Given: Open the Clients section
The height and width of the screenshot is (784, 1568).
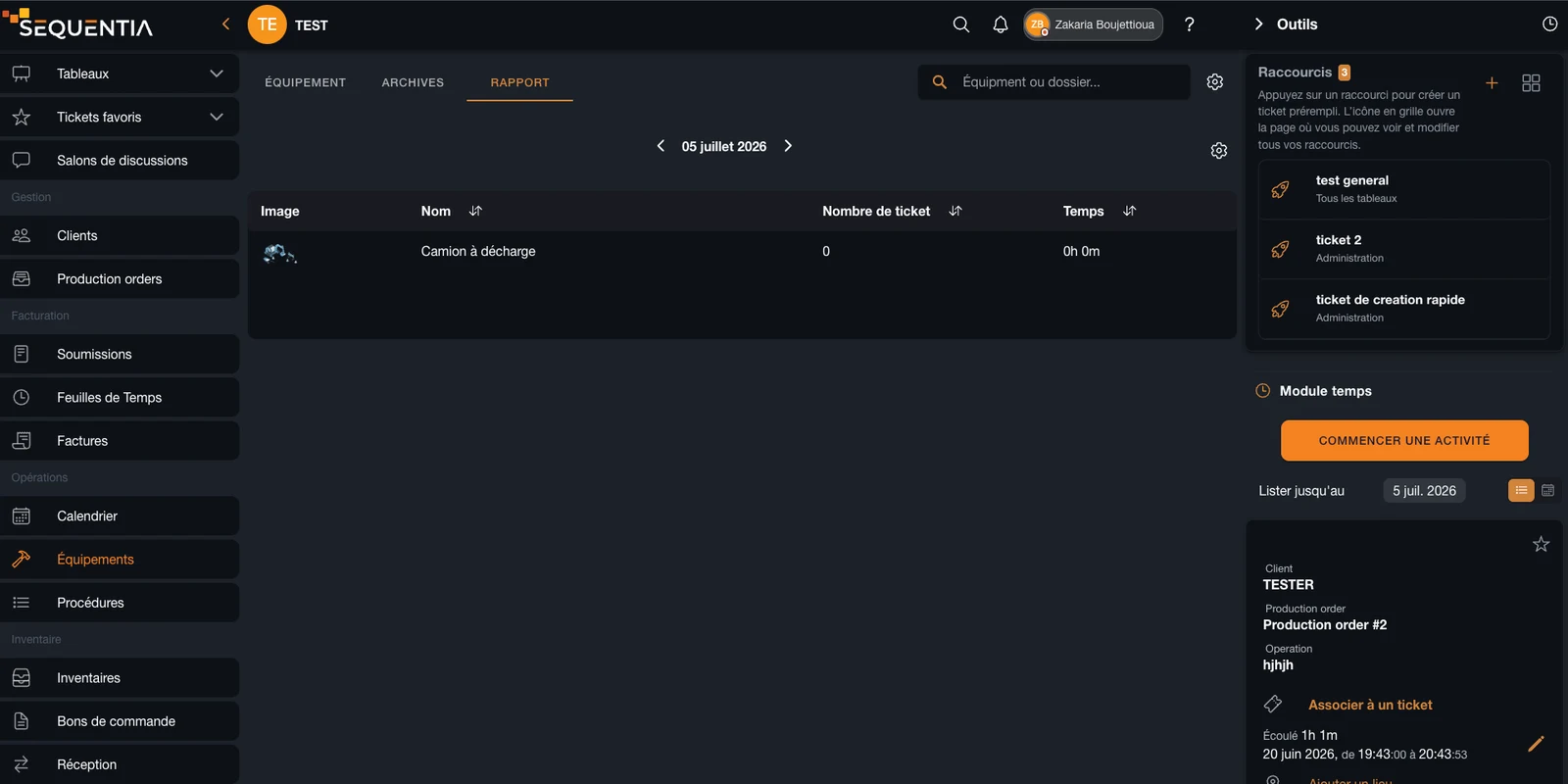Looking at the screenshot, I should click(x=120, y=235).
